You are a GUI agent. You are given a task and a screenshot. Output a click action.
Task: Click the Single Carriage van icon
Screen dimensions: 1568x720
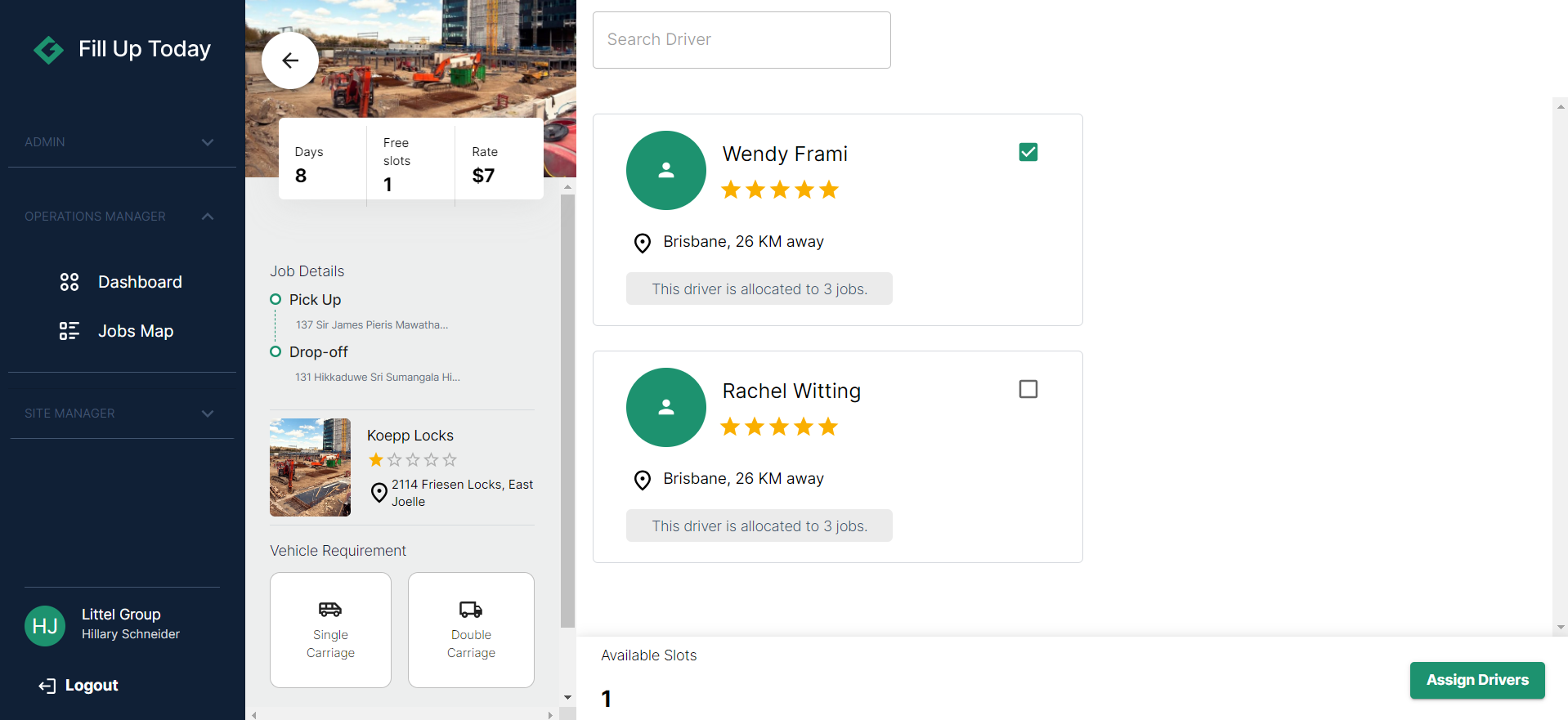click(330, 609)
